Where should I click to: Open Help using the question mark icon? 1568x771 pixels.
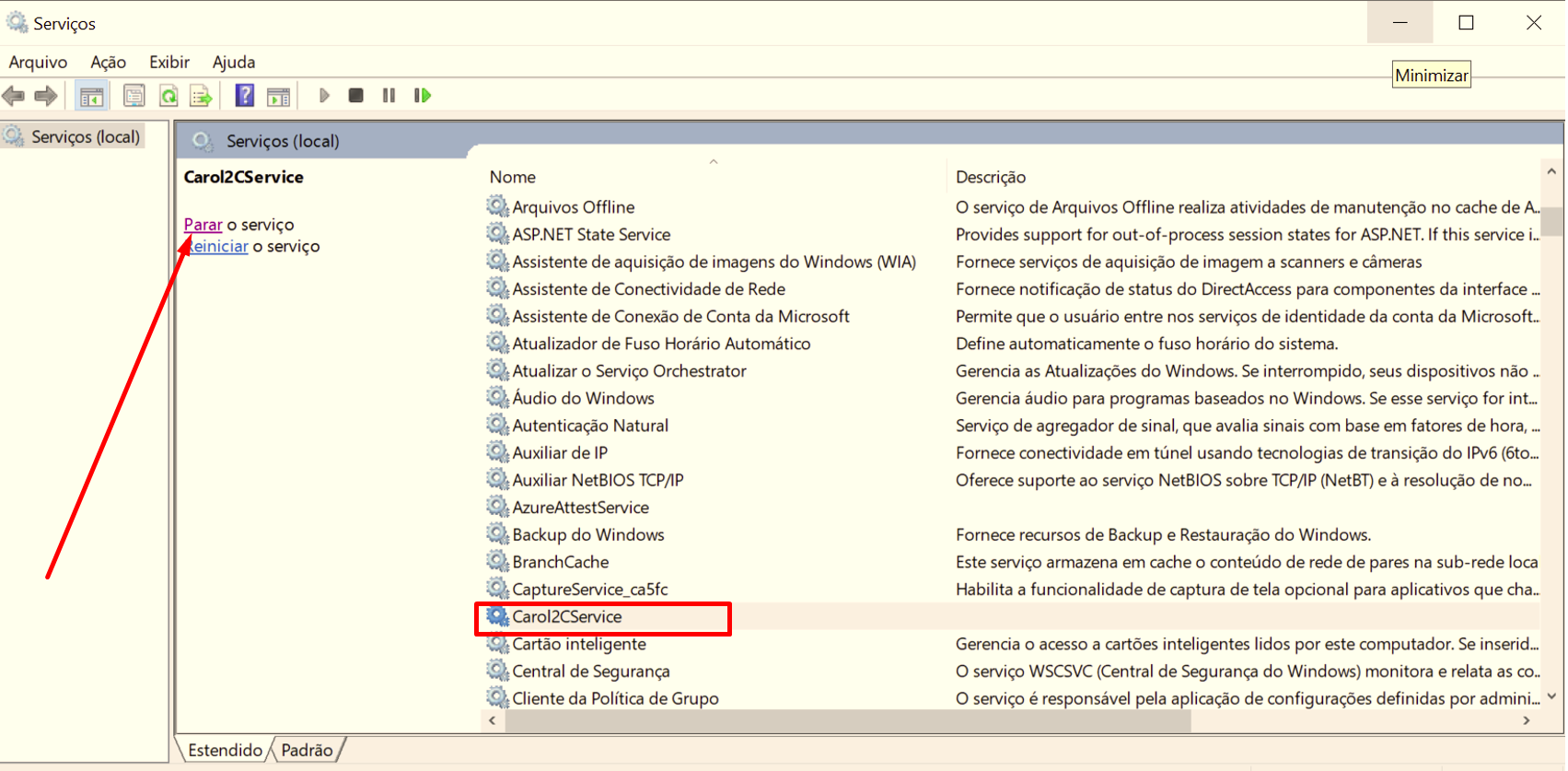click(x=245, y=96)
